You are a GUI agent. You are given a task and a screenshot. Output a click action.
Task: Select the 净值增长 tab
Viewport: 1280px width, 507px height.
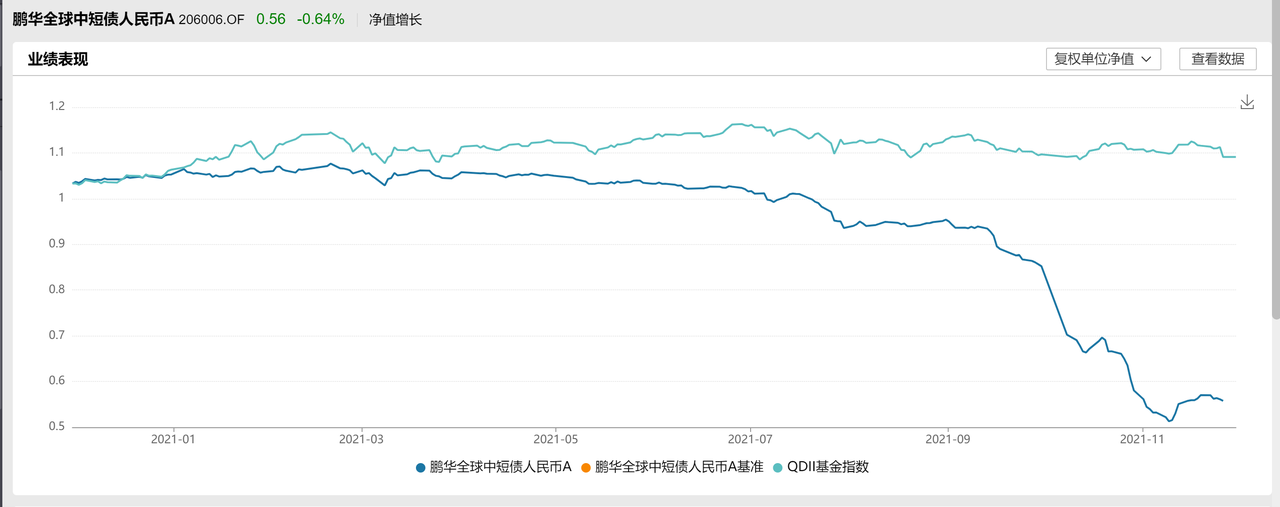click(395, 19)
